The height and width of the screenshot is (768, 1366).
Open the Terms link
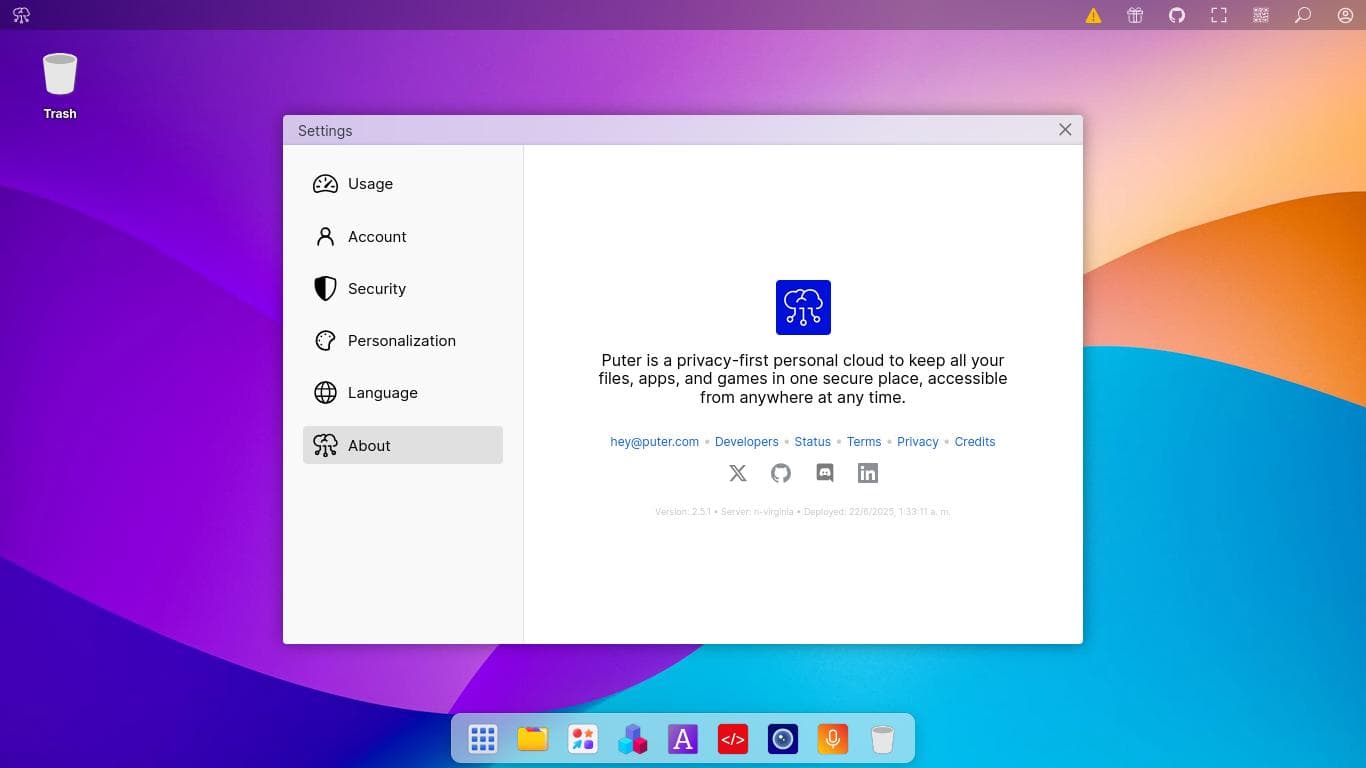pos(864,441)
